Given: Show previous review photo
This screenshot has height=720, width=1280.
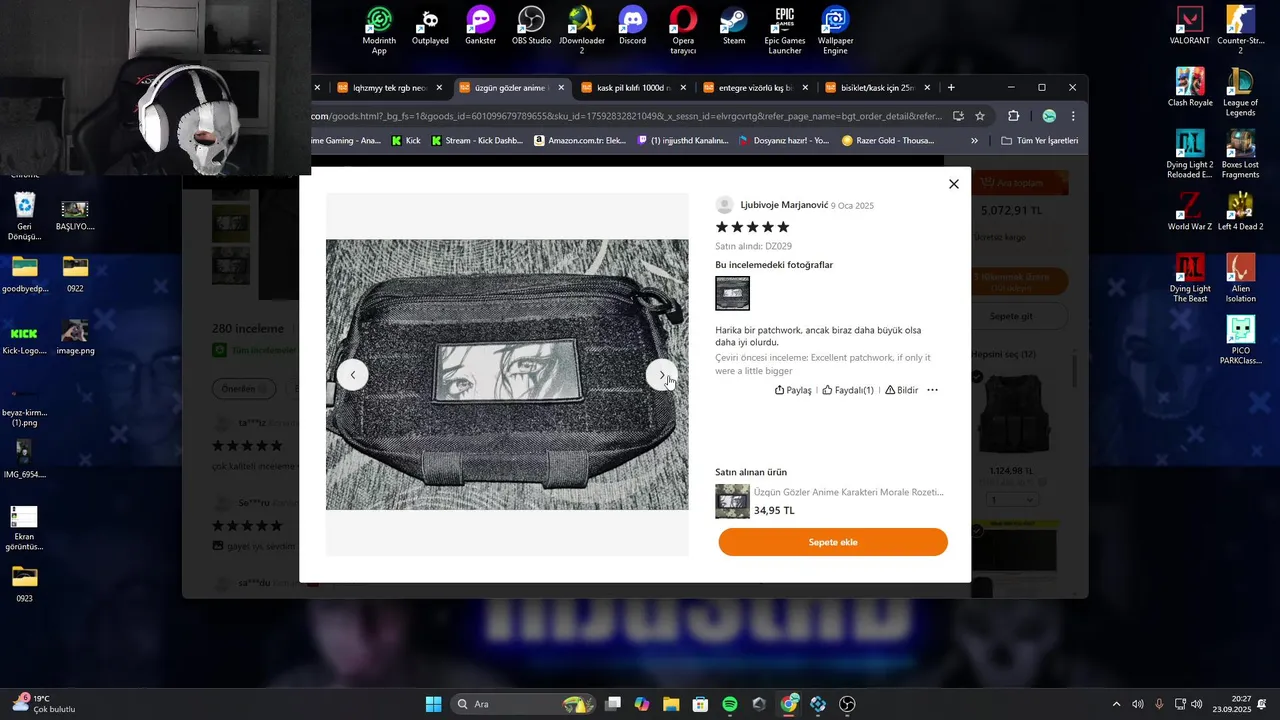Looking at the screenshot, I should 352,375.
